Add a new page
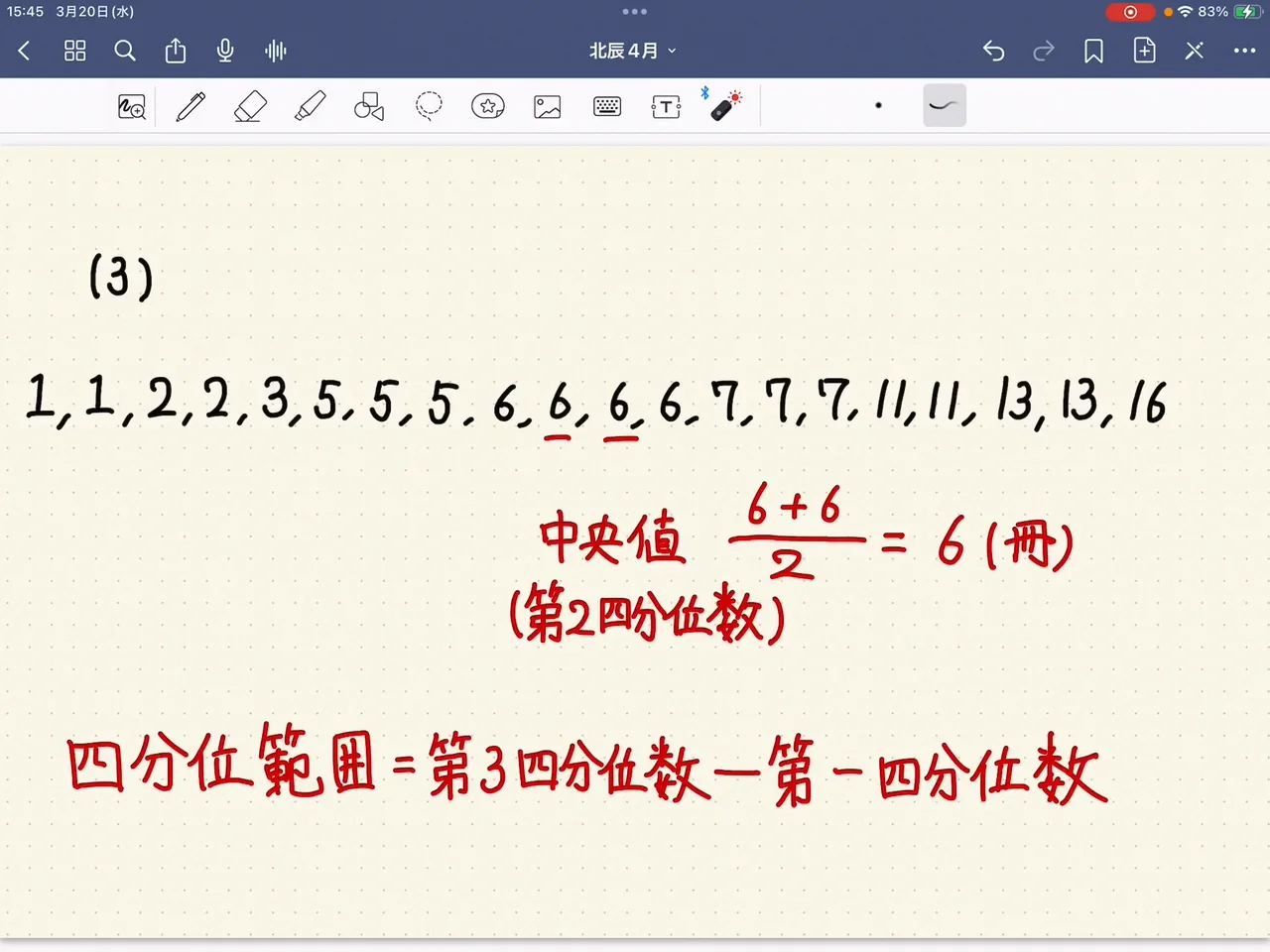Screen dimensions: 1270x952 coord(1144,51)
